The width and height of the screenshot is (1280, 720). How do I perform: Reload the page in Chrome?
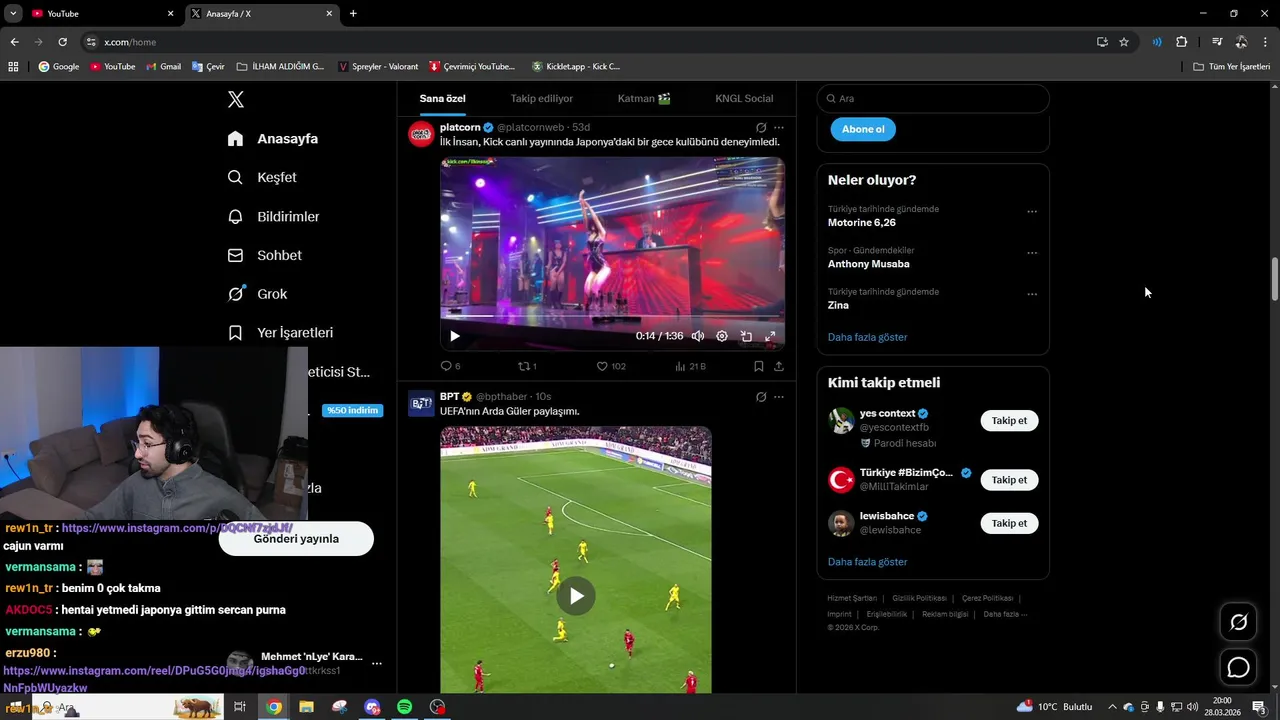tap(62, 42)
